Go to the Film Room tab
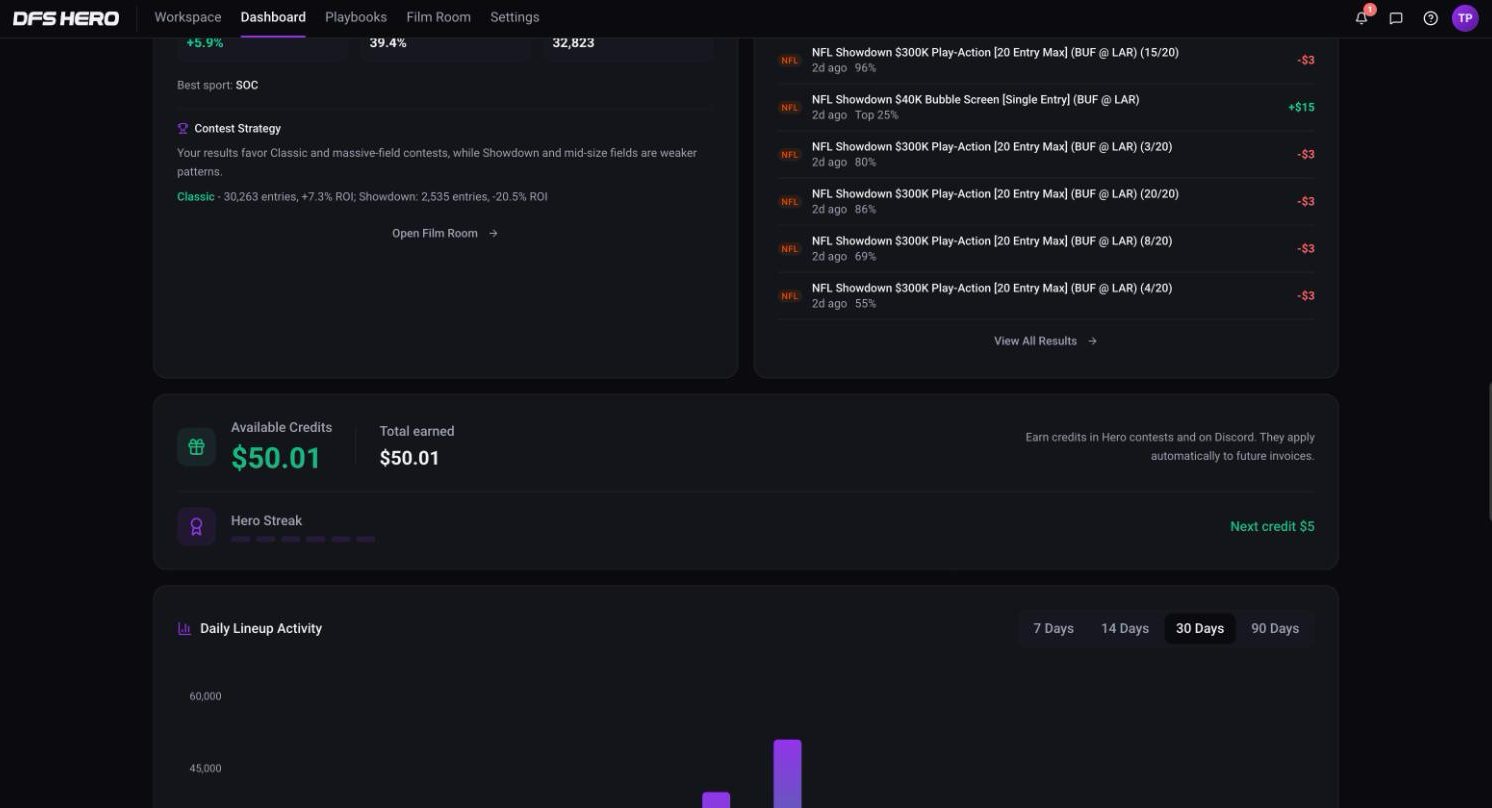The height and width of the screenshot is (808, 1492). (439, 17)
